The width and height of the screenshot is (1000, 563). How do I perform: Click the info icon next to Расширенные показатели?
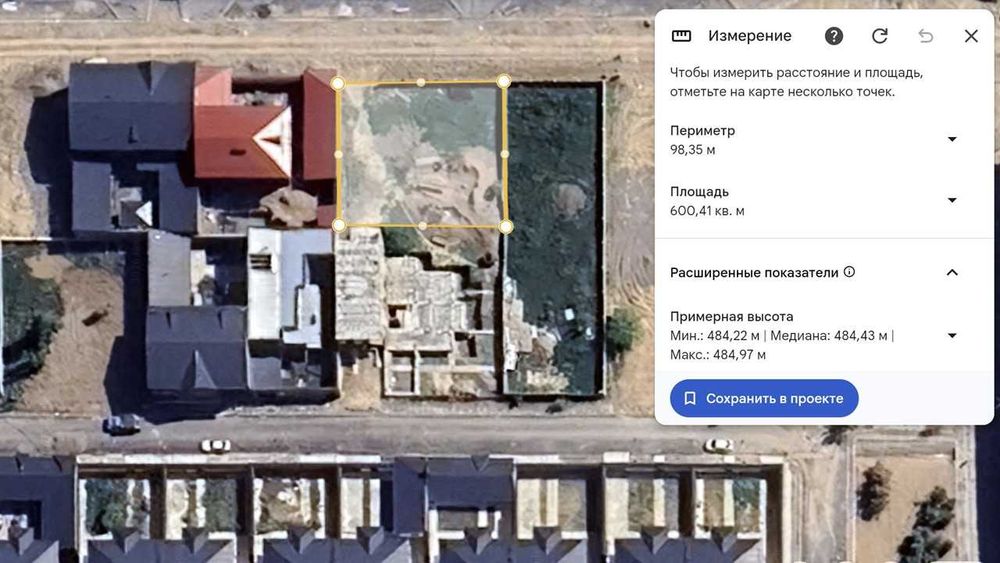pos(849,272)
